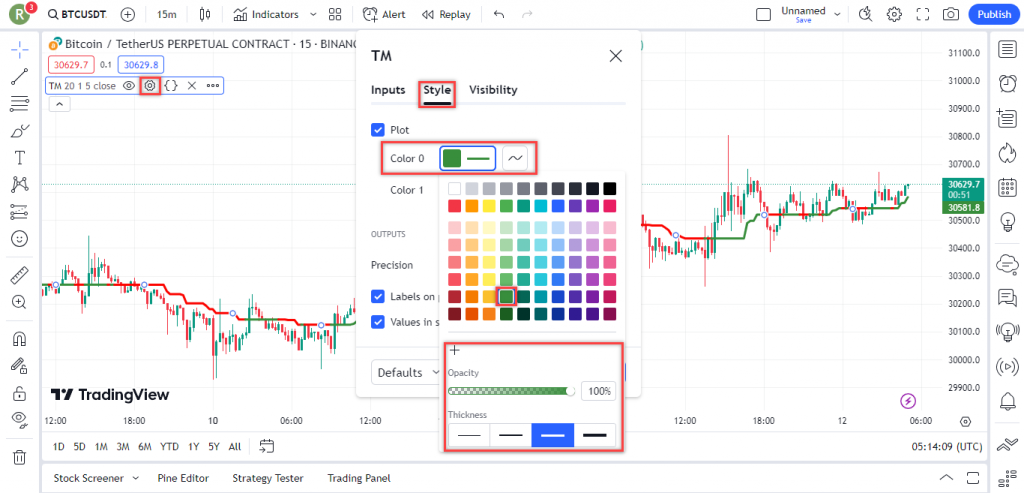Select the brush drawing tool
The height and width of the screenshot is (493, 1024).
[x=20, y=131]
